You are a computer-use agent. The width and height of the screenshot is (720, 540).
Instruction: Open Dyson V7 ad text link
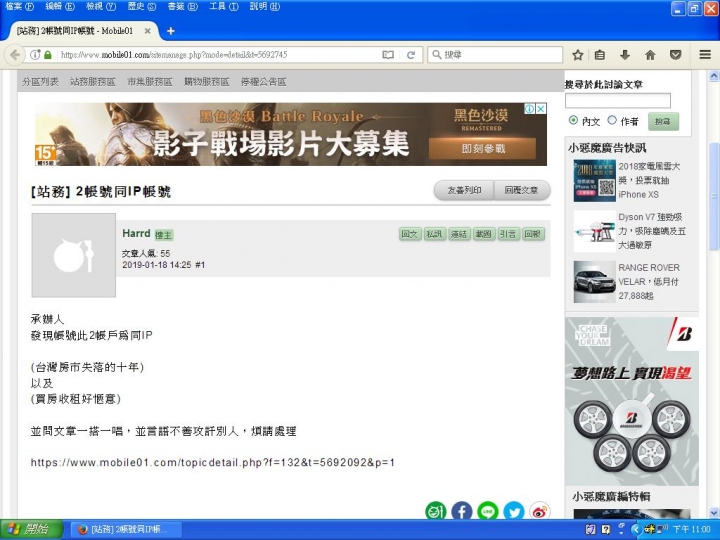[x=652, y=231]
